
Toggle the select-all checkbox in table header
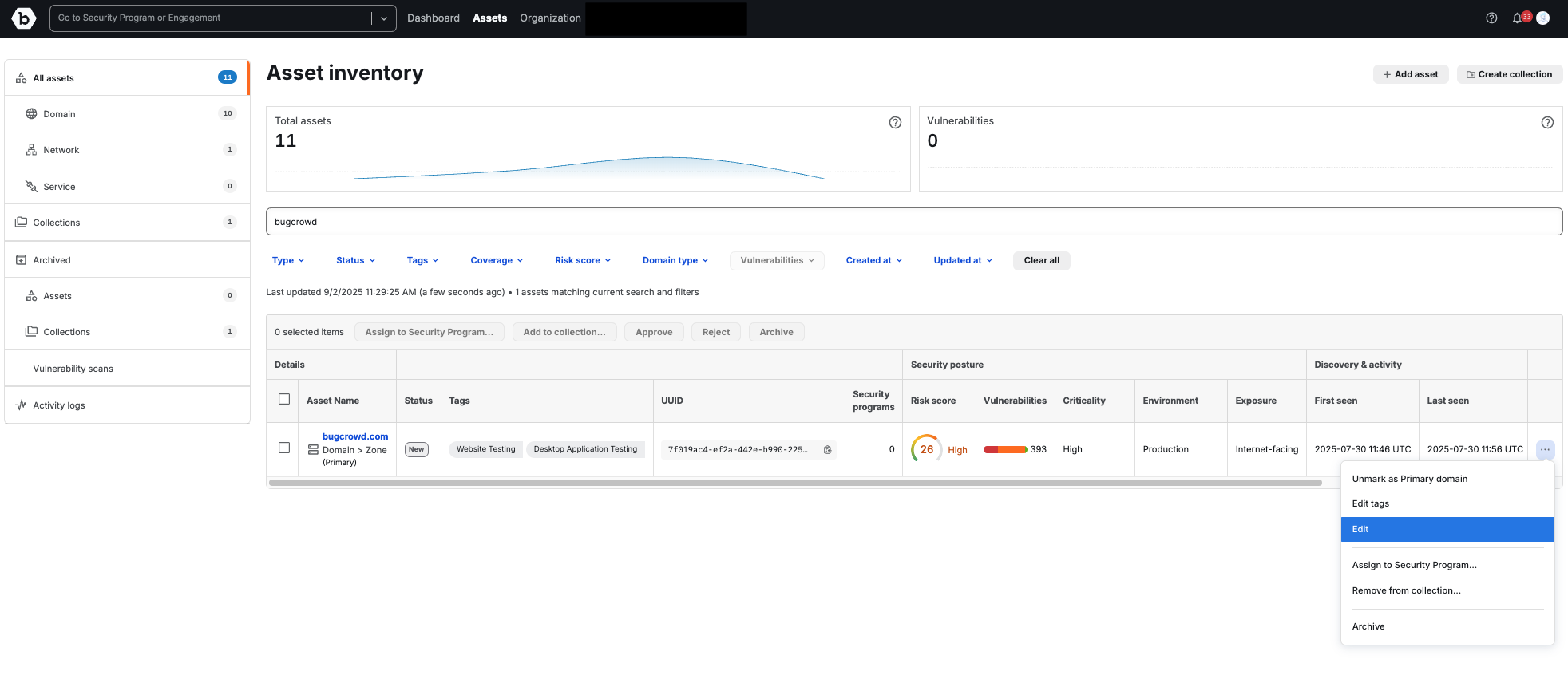pyautogui.click(x=284, y=399)
